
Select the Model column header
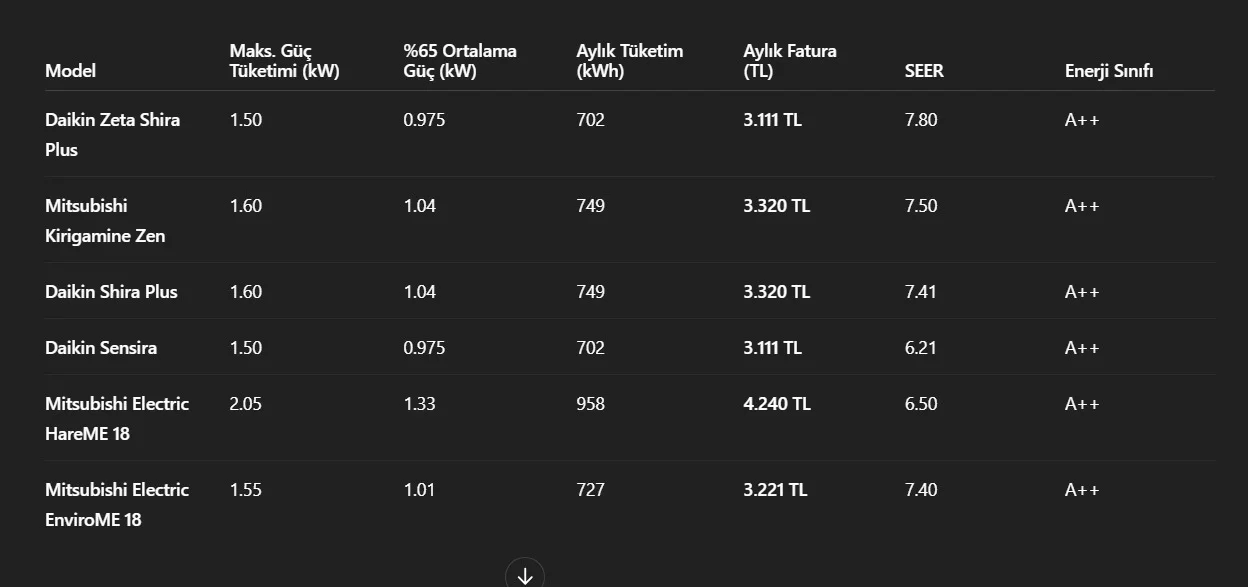pyautogui.click(x=71, y=71)
